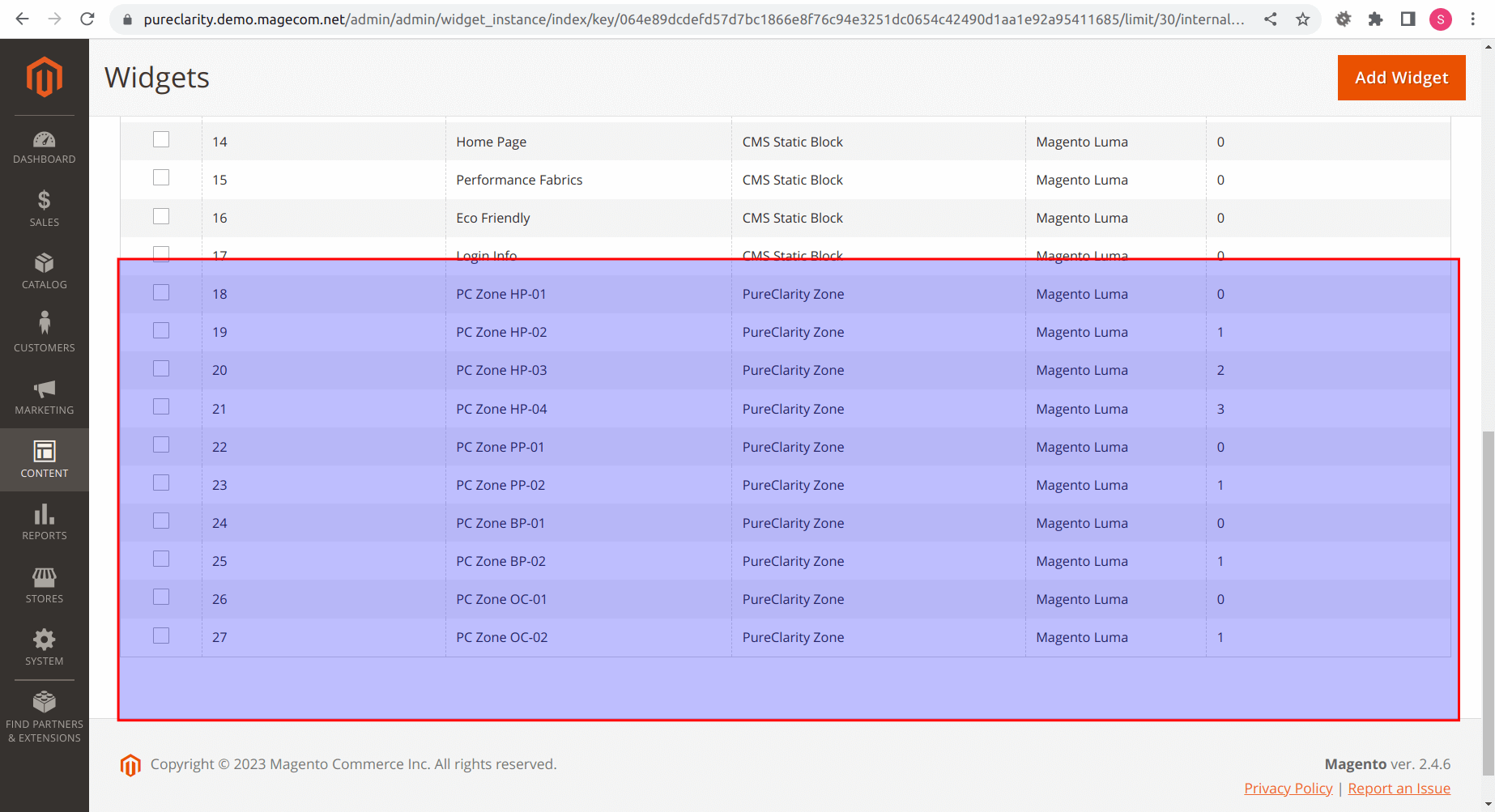Tick checkbox for PC Zone HP-01
Image resolution: width=1495 pixels, height=812 pixels.
(x=161, y=292)
